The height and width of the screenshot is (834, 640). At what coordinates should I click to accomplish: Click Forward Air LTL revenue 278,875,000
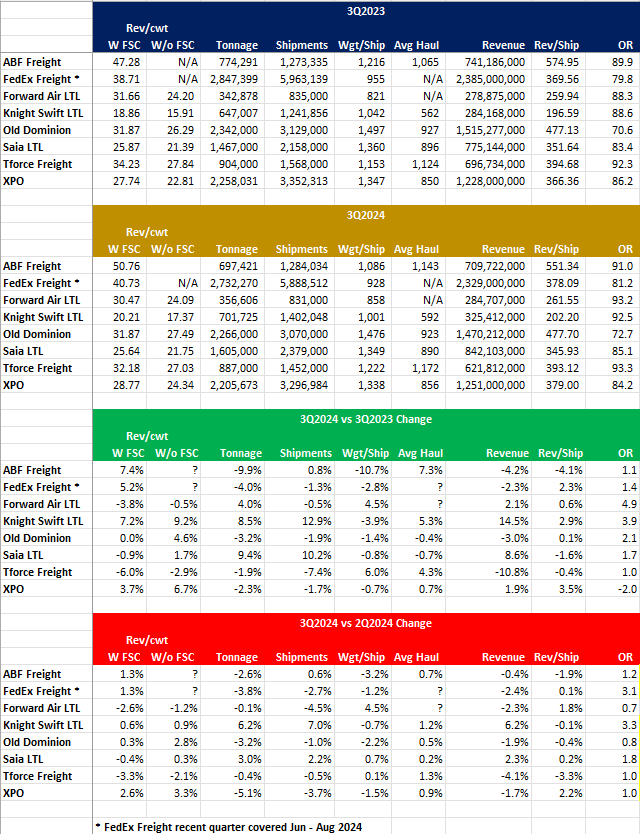coord(494,96)
